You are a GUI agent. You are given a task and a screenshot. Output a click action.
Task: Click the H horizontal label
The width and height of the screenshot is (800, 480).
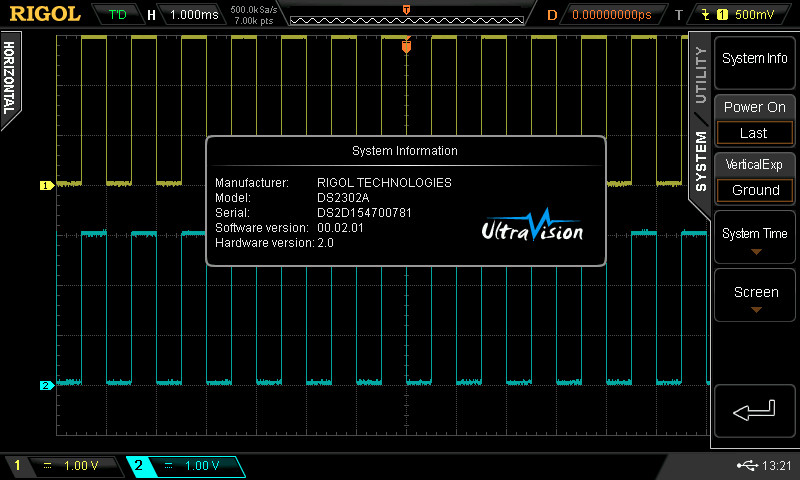coord(152,15)
